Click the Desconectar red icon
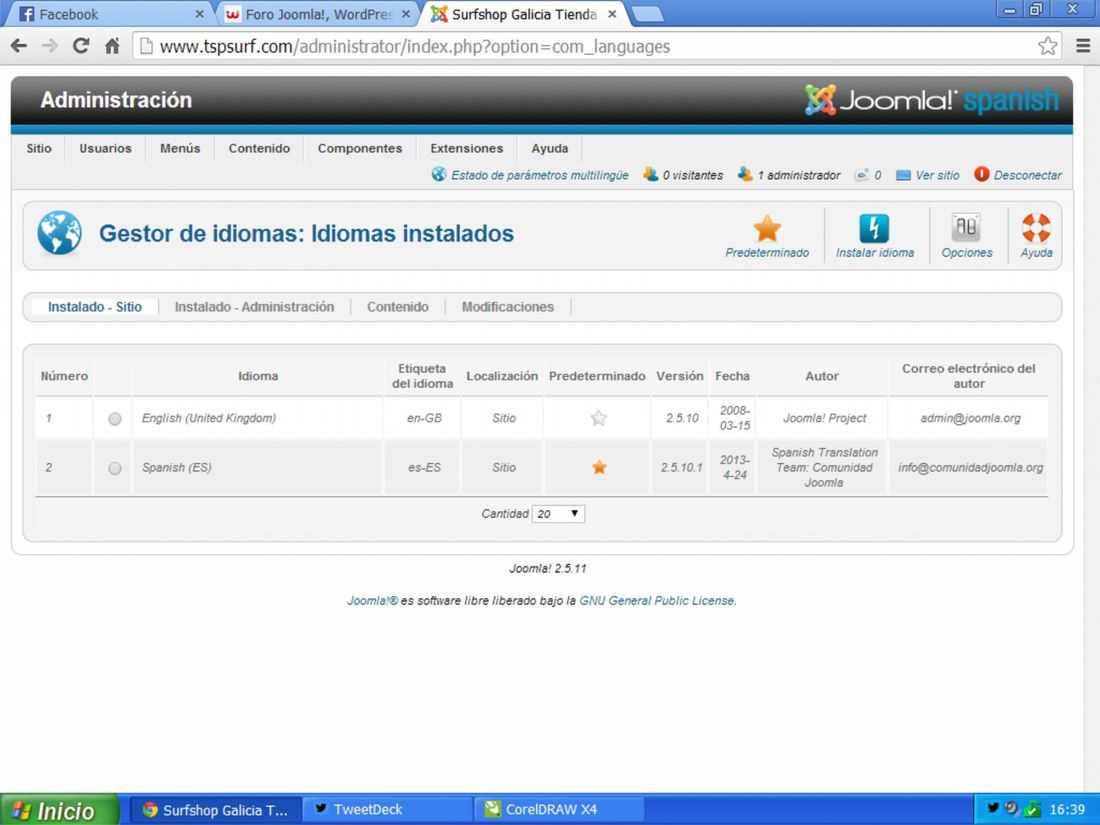The width and height of the screenshot is (1100, 825). pos(981,174)
